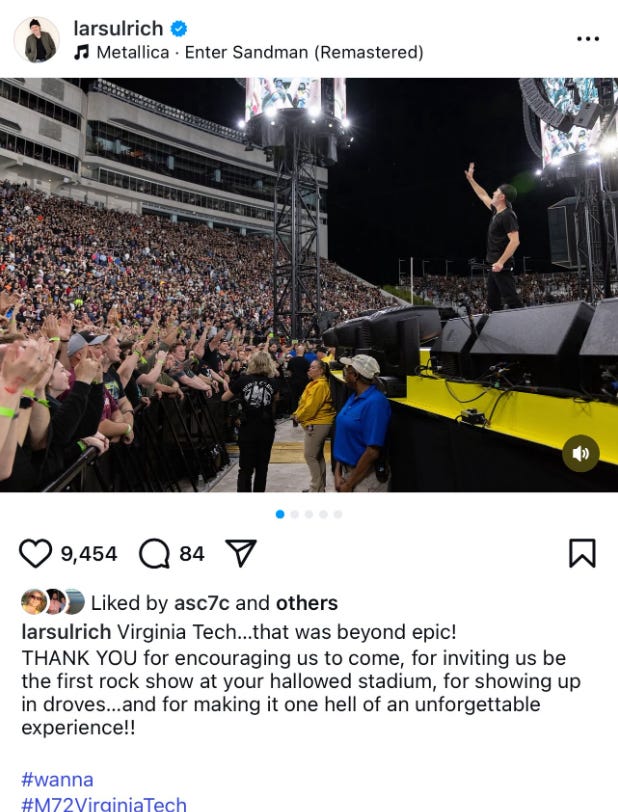
Task: Share the post using the paper plane icon
Action: pos(241,553)
